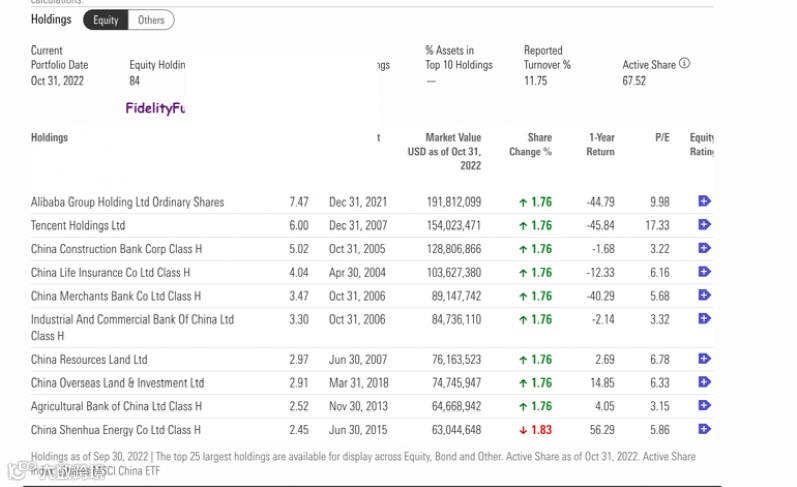Viewport: 797px width, 487px height.
Task: Click Agricultural Bank of China equity rating icon
Action: (x=704, y=406)
